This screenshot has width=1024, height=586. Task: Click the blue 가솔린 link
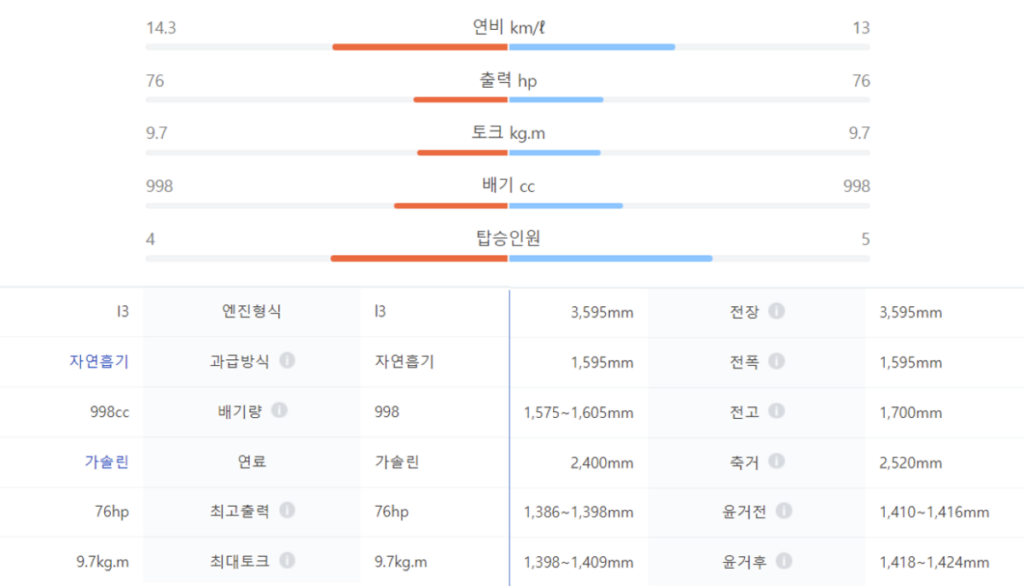point(107,462)
